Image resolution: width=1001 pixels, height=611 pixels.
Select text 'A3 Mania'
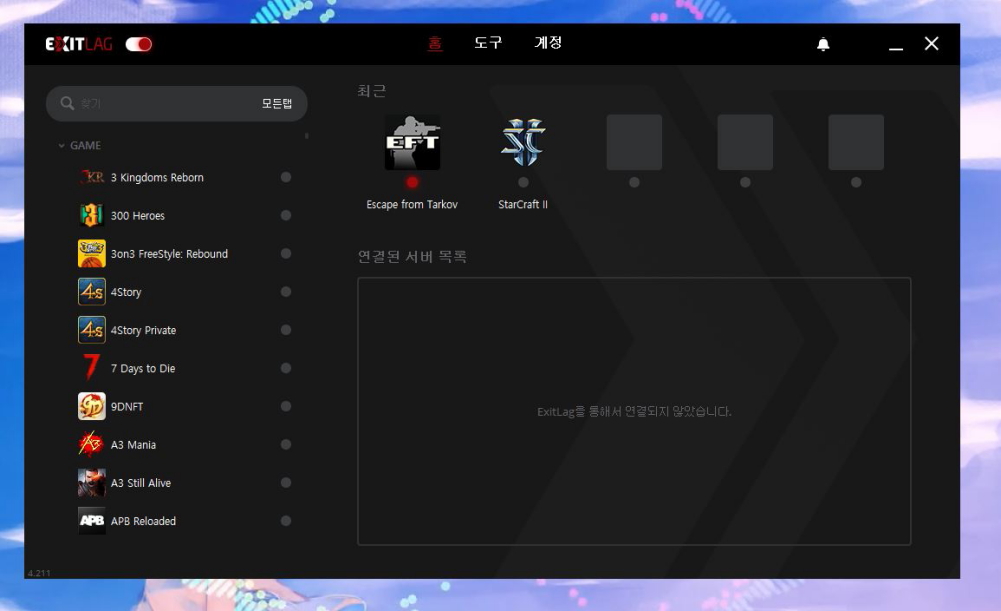click(133, 445)
